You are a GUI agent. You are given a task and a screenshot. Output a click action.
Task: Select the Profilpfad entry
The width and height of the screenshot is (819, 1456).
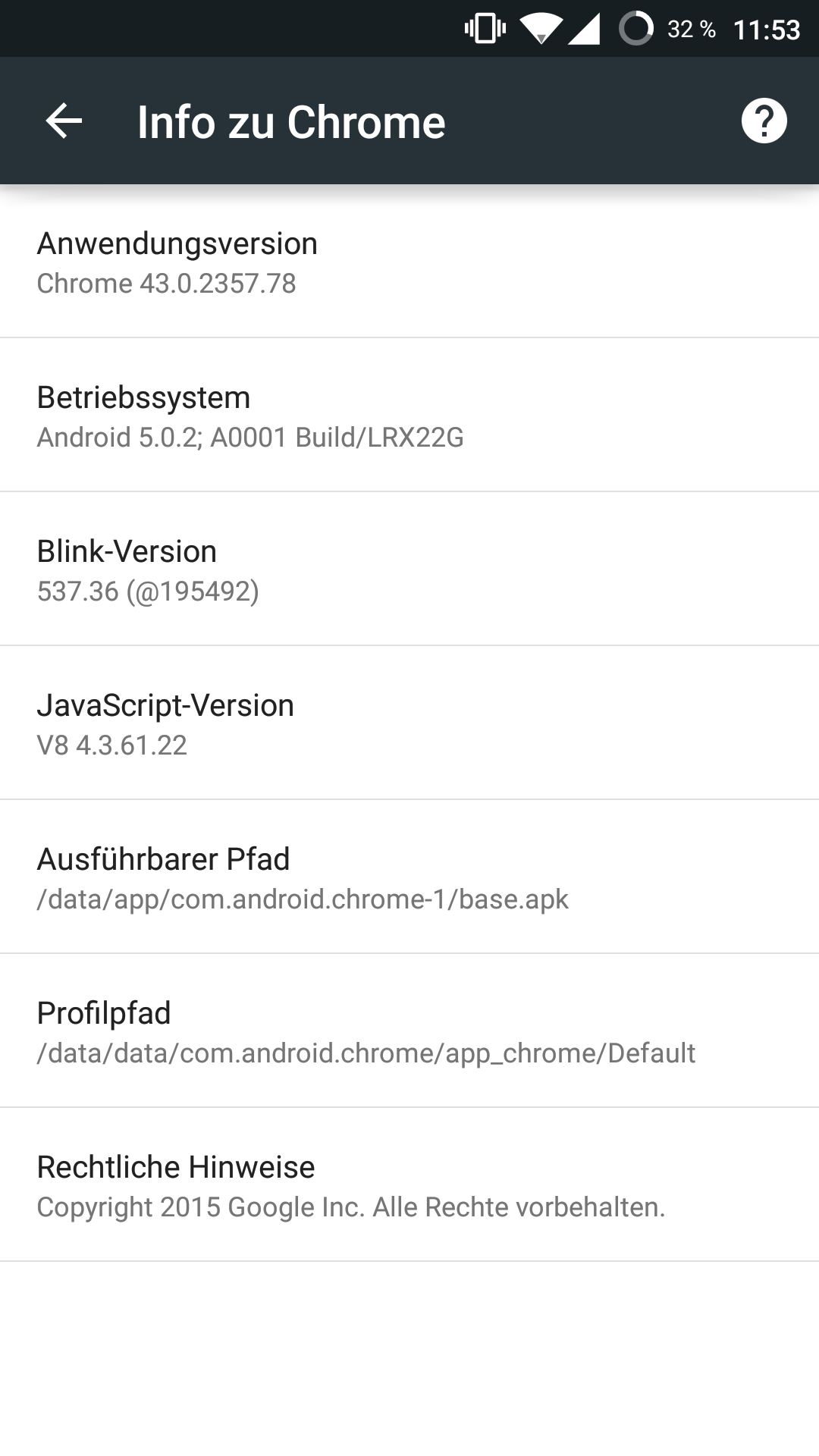click(409, 1031)
